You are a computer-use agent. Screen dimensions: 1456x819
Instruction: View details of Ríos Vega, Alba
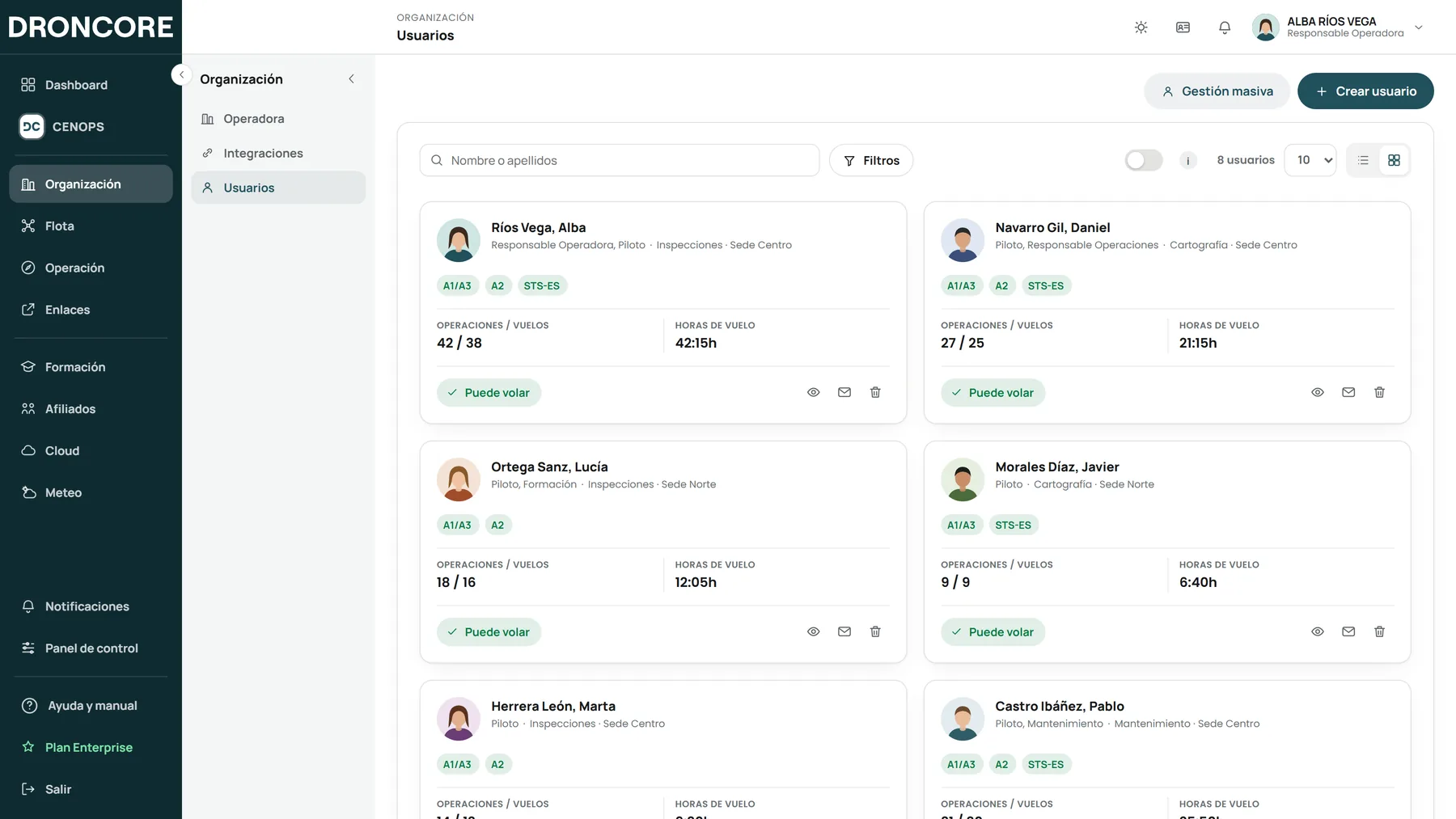[x=814, y=392]
